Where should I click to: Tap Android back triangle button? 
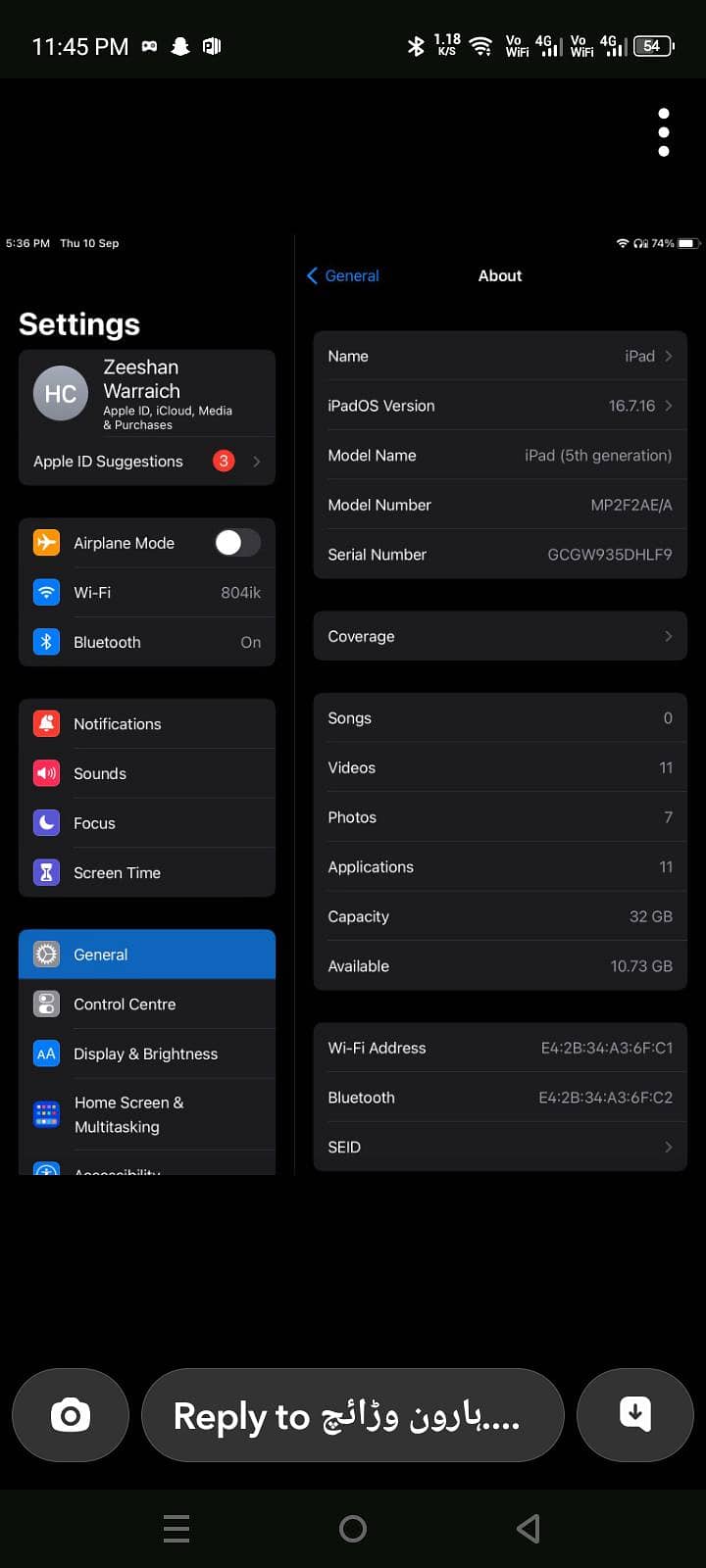(529, 1528)
